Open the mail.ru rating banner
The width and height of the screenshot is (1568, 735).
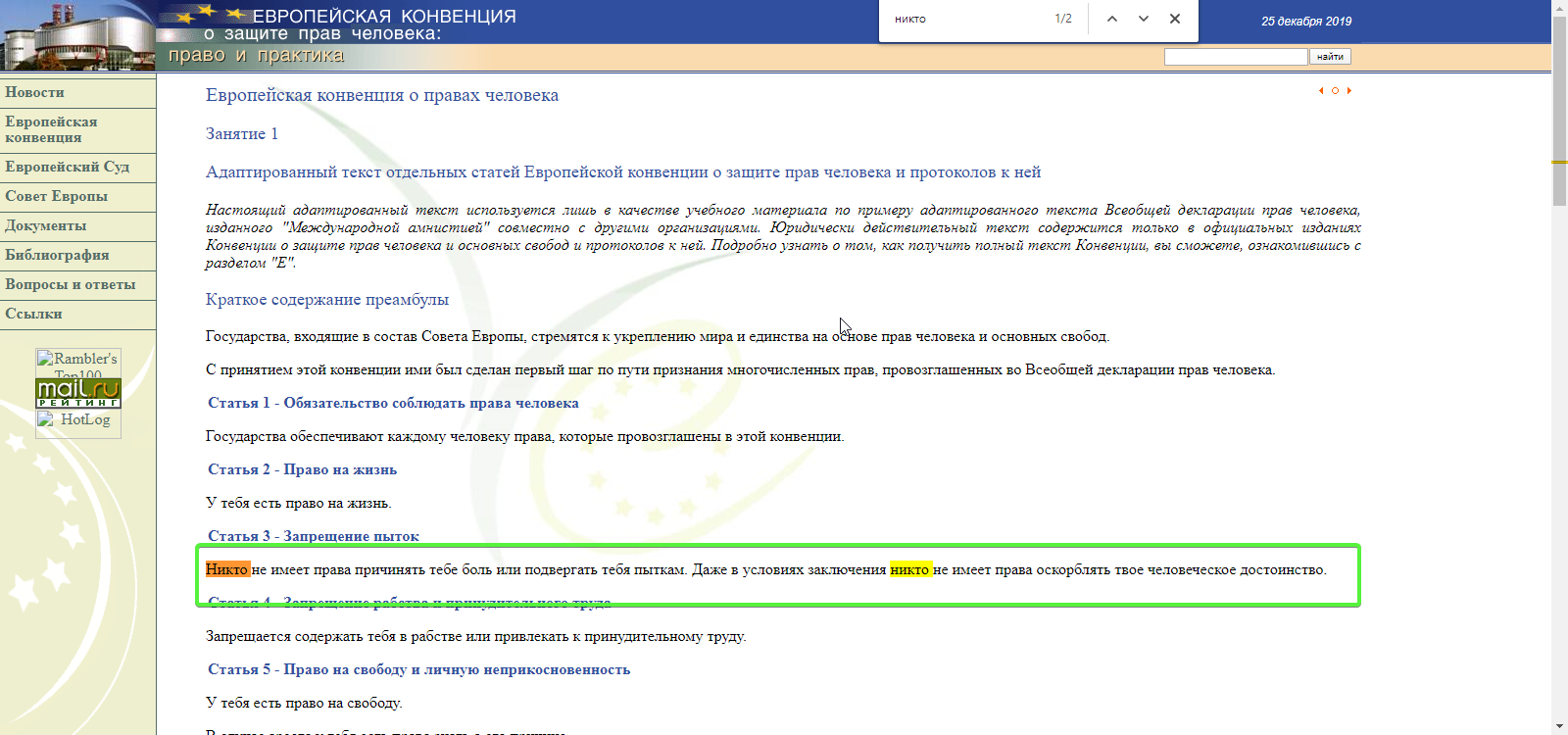78,394
